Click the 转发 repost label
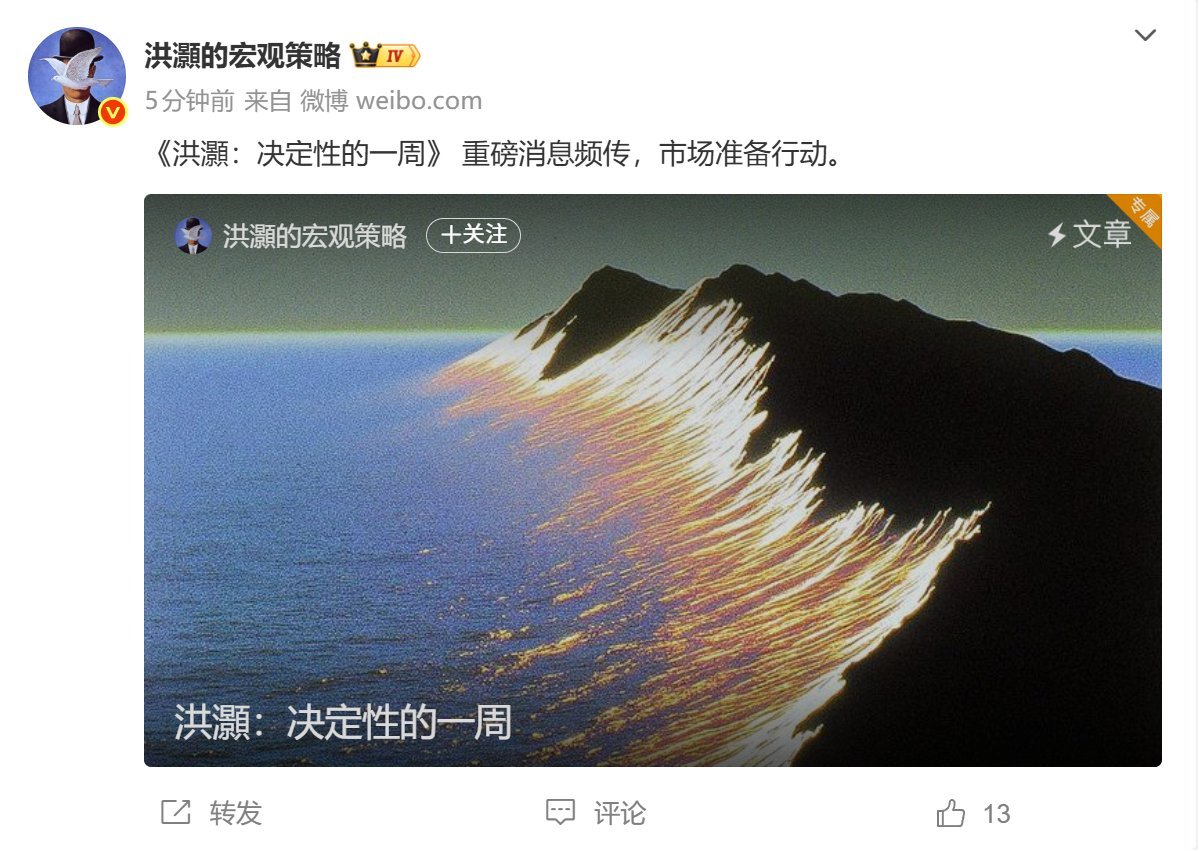This screenshot has height=850, width=1198. click(236, 813)
